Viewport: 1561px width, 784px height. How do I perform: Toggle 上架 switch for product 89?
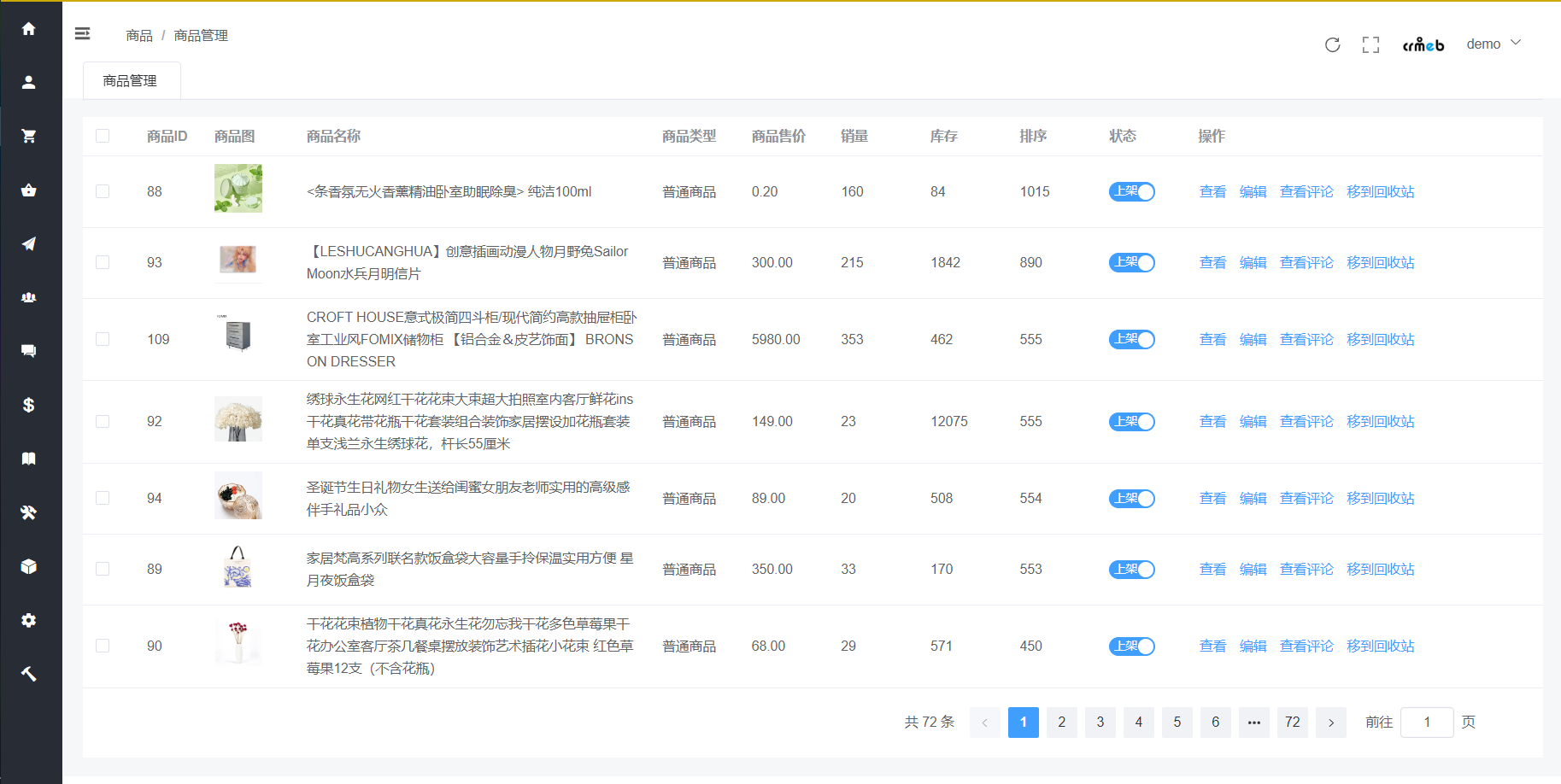1131,569
